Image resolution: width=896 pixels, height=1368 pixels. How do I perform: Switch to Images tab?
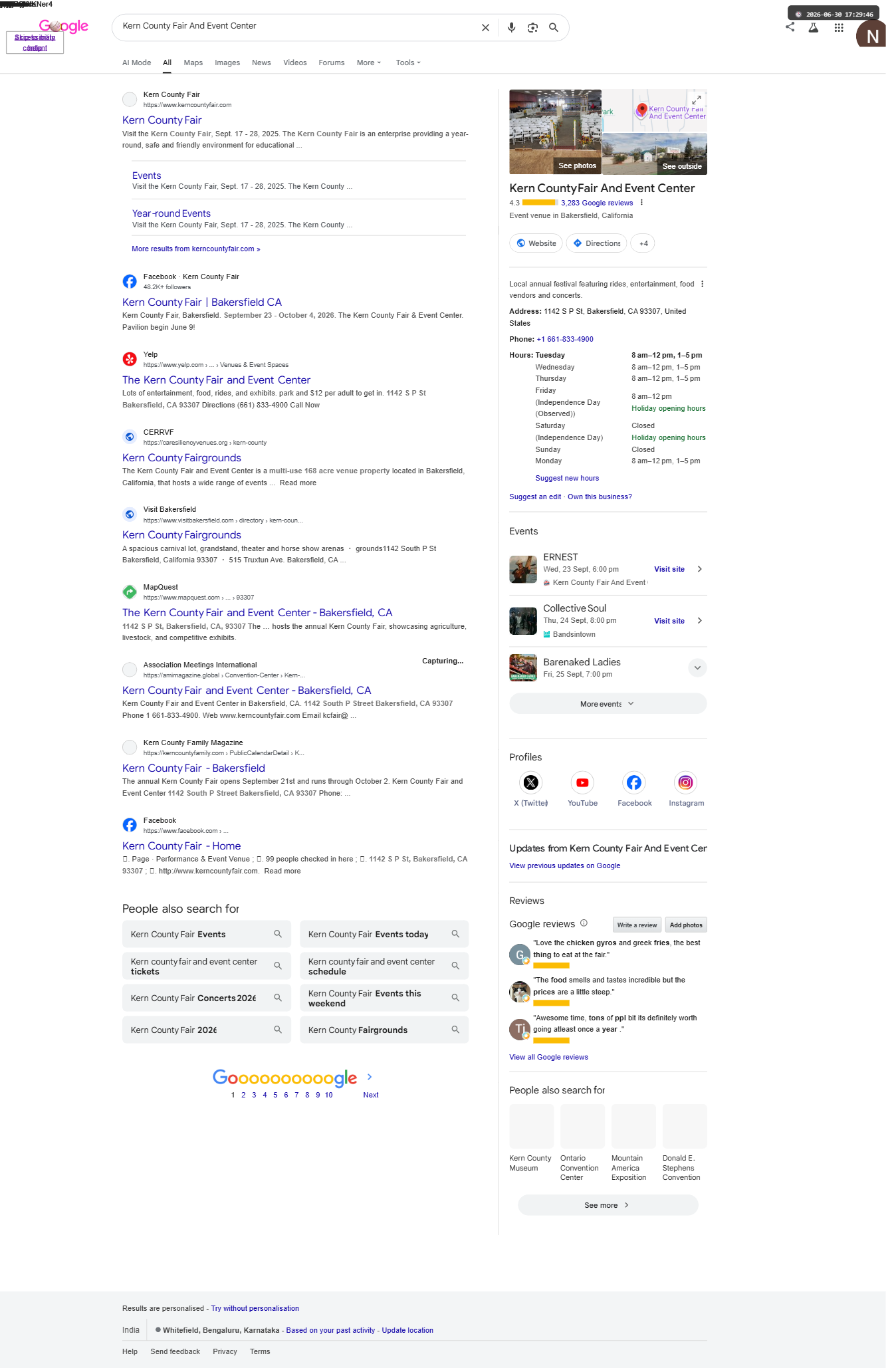[x=227, y=62]
